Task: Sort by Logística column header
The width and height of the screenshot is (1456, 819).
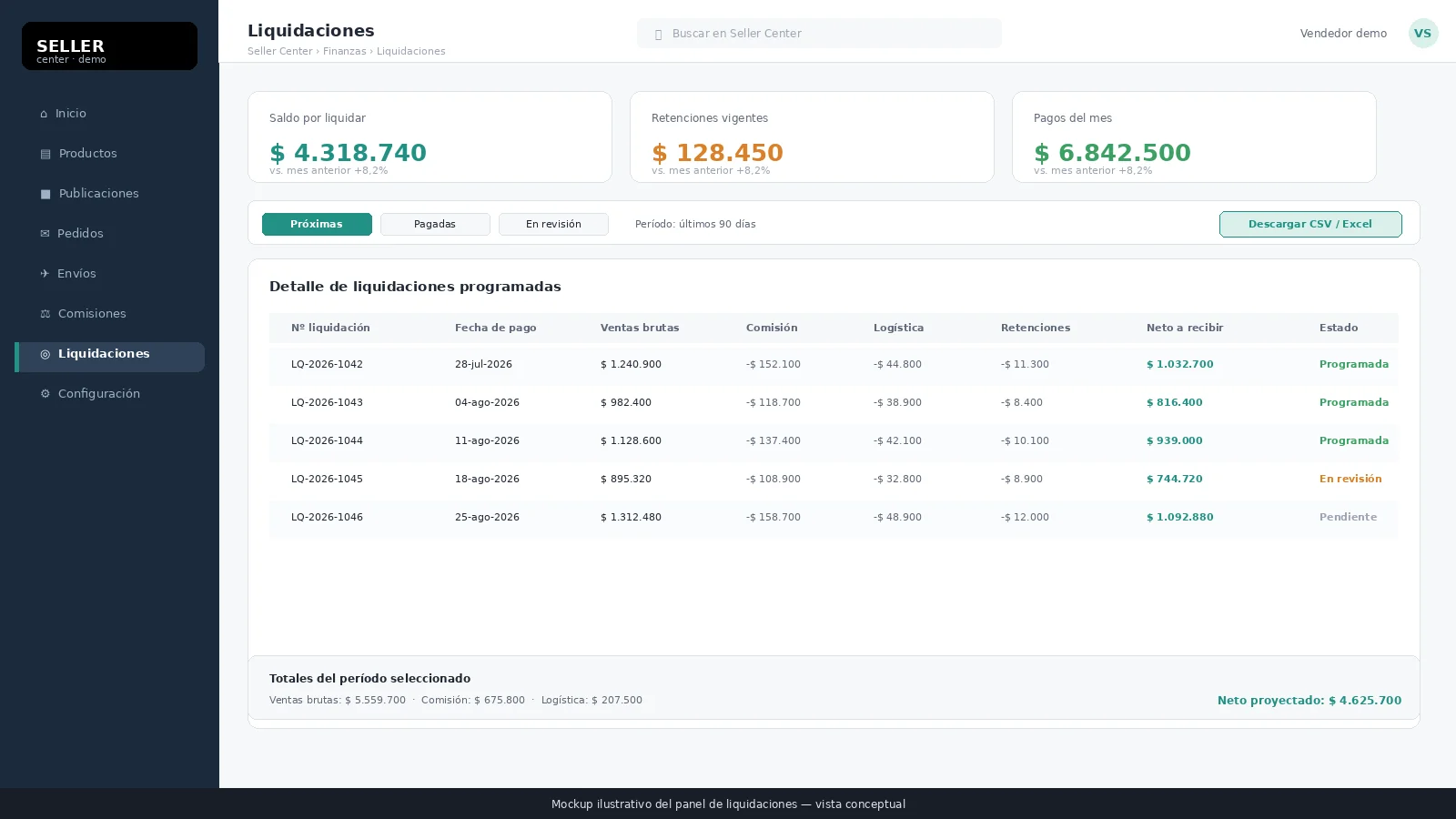Action: click(x=898, y=328)
